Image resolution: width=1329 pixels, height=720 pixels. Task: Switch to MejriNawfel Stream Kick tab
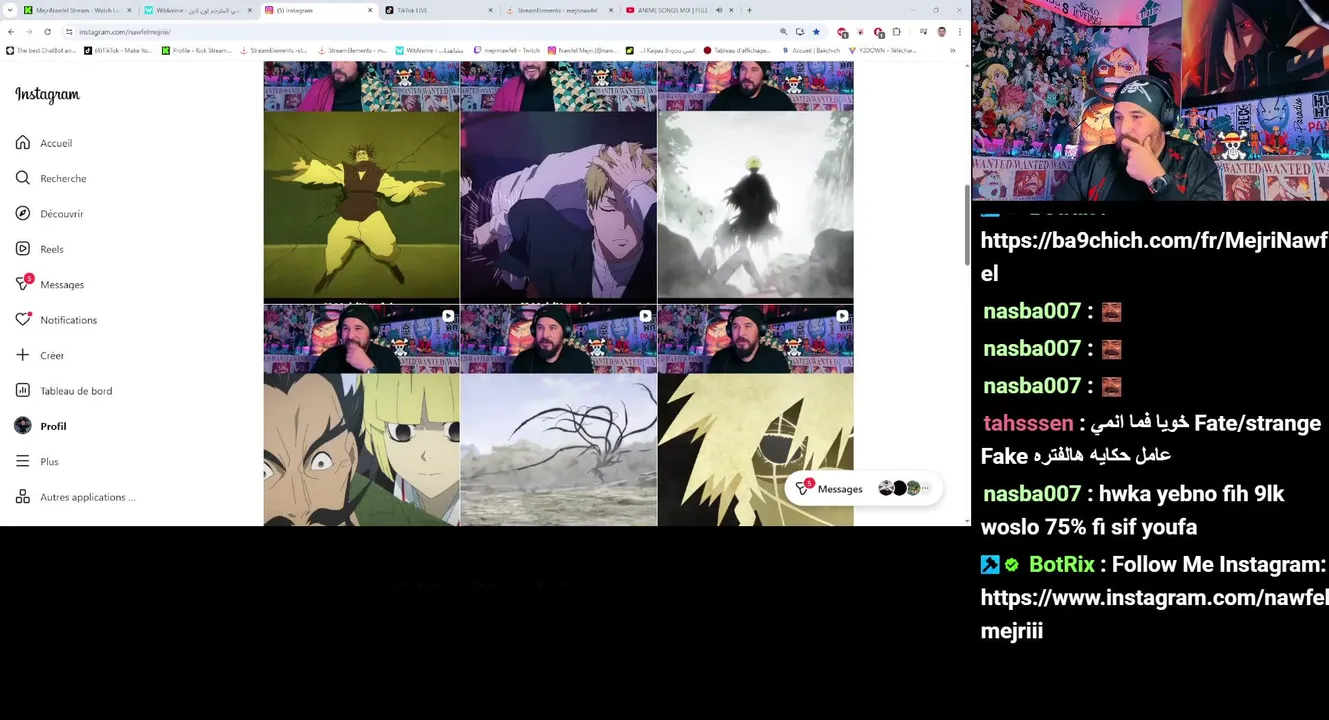coord(77,10)
